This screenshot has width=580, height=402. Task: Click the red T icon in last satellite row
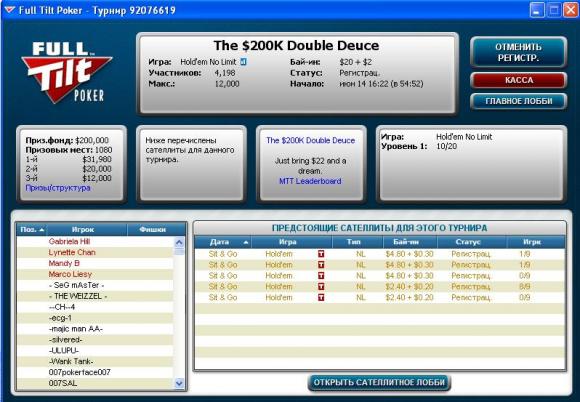click(321, 297)
